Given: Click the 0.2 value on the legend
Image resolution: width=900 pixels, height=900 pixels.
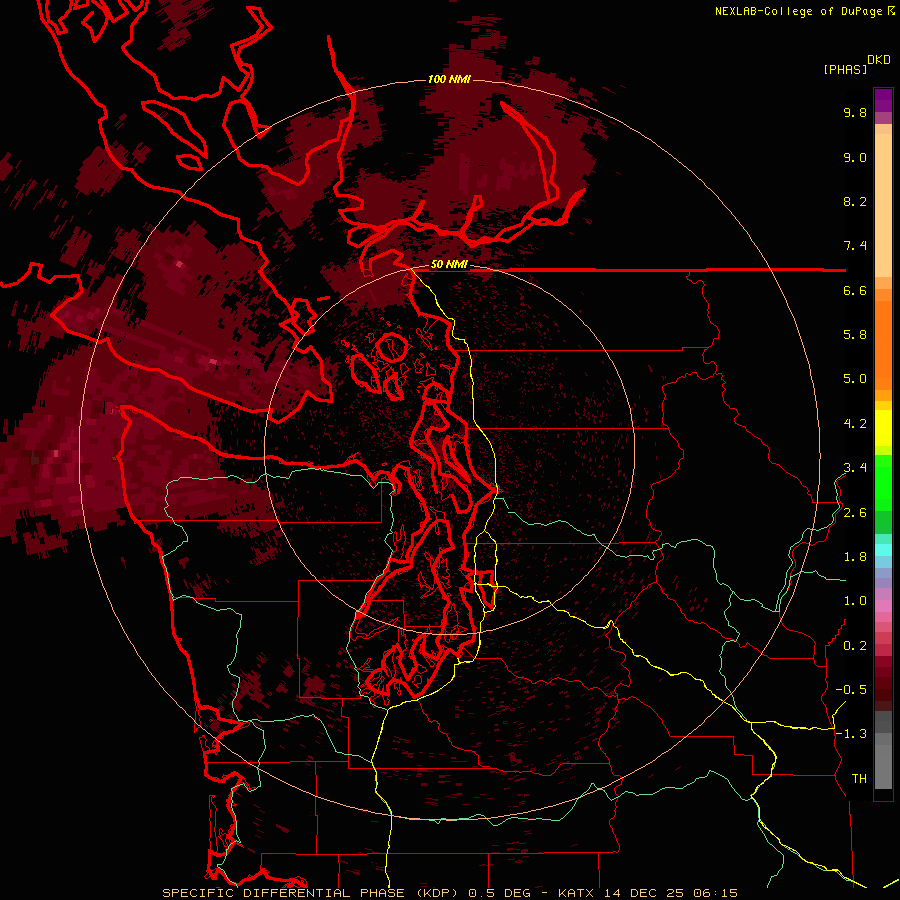Looking at the screenshot, I should 855,646.
